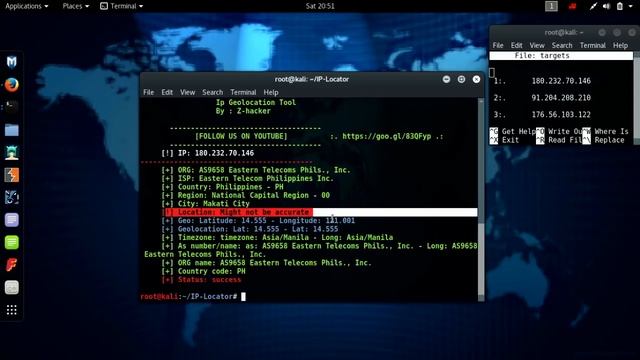Open the clock showing Sat 20:51
This screenshot has height=360, width=640.
(x=320, y=6)
